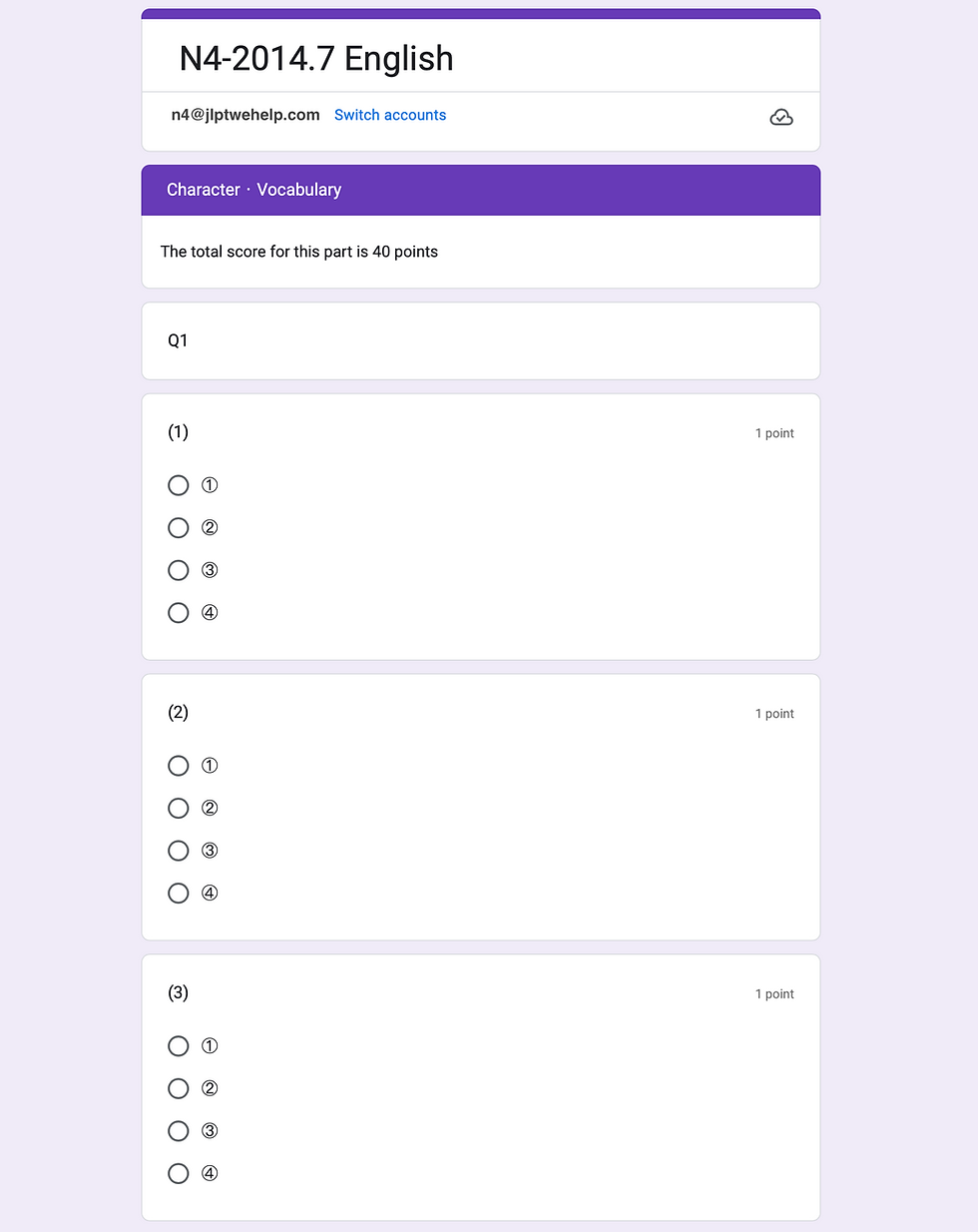Image resolution: width=978 pixels, height=1232 pixels.
Task: Select option ④ for question (3)
Action: tap(179, 1174)
